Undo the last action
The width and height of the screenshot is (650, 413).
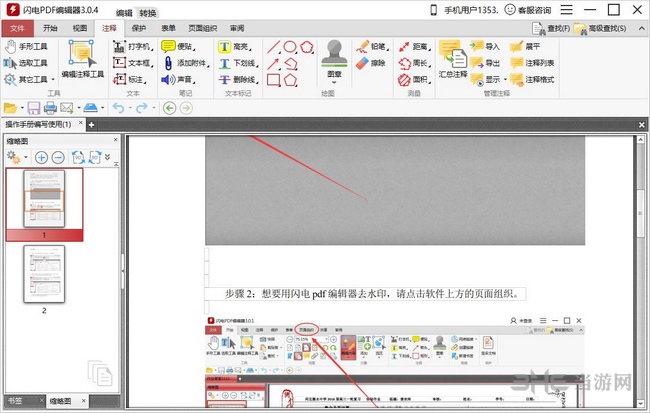[x=119, y=108]
